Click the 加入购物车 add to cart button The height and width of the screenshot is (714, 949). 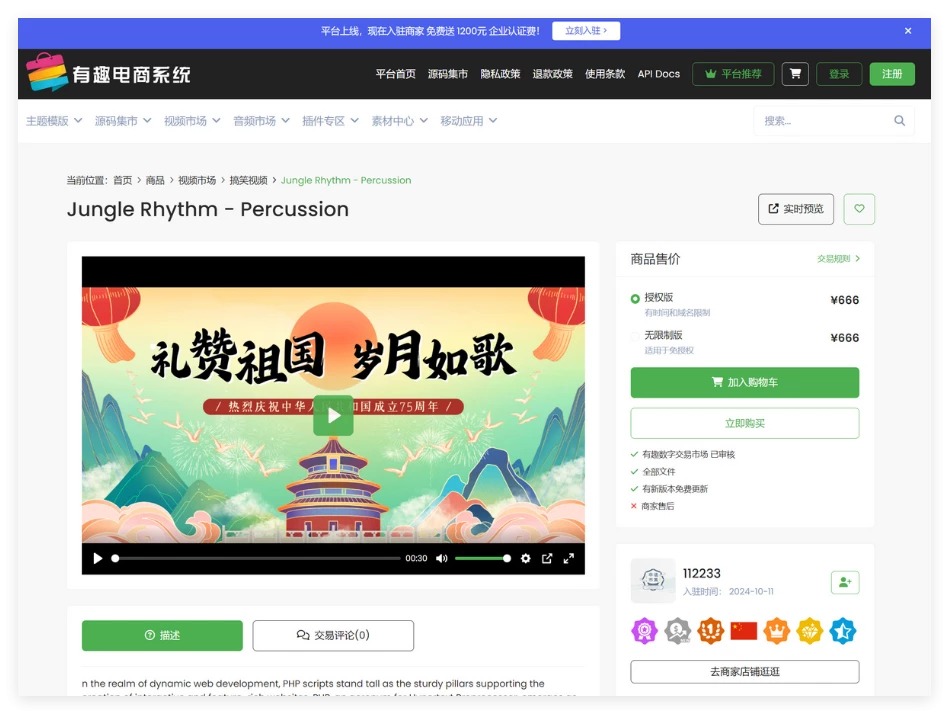tap(744, 382)
